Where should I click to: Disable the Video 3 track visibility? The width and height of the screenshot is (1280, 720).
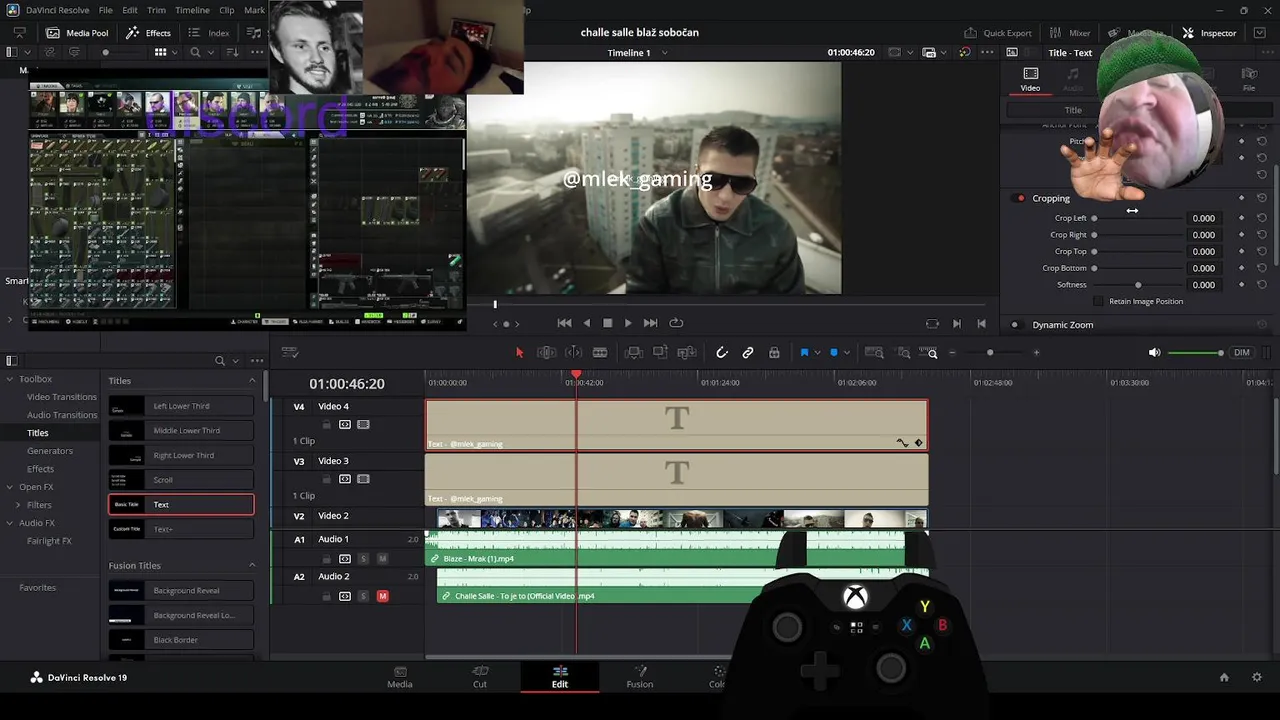(x=363, y=479)
